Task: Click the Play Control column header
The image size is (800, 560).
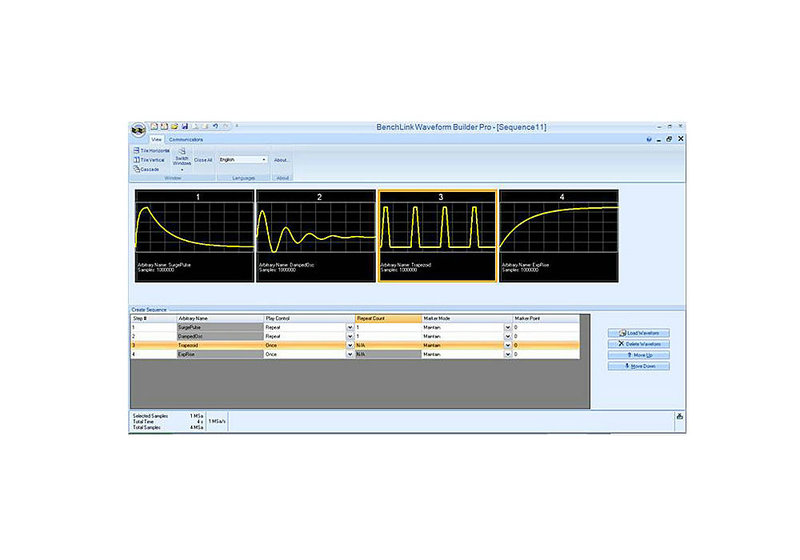Action: point(309,318)
